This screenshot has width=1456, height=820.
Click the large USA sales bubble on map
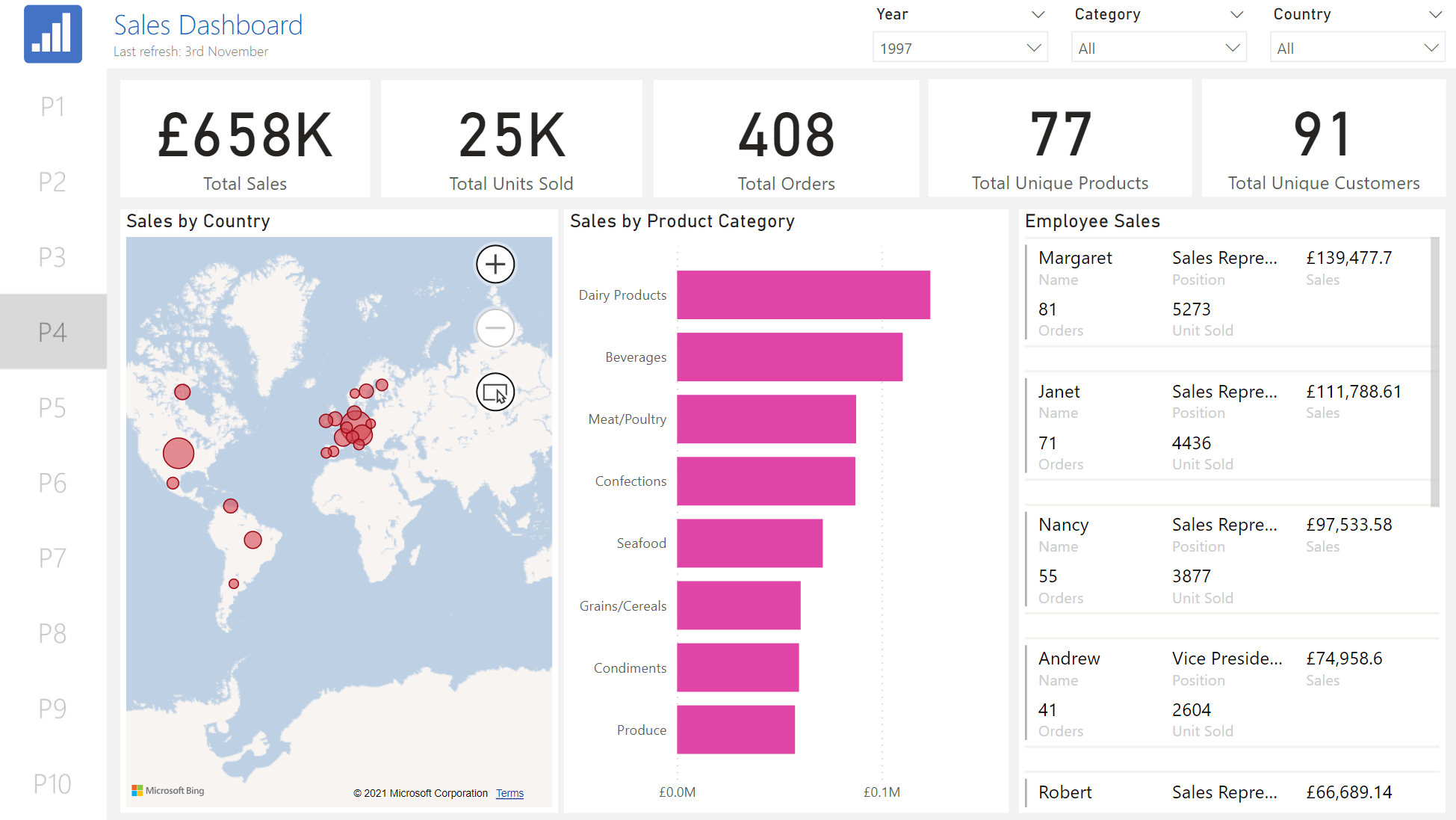pyautogui.click(x=179, y=453)
